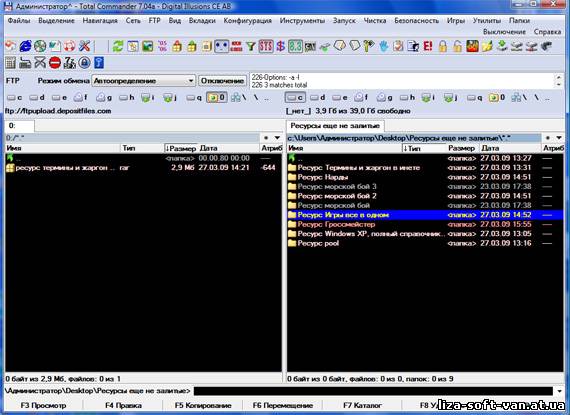570x415 pixels.
Task: Click the crossed envelope toolbar icon
Action: 40,63
